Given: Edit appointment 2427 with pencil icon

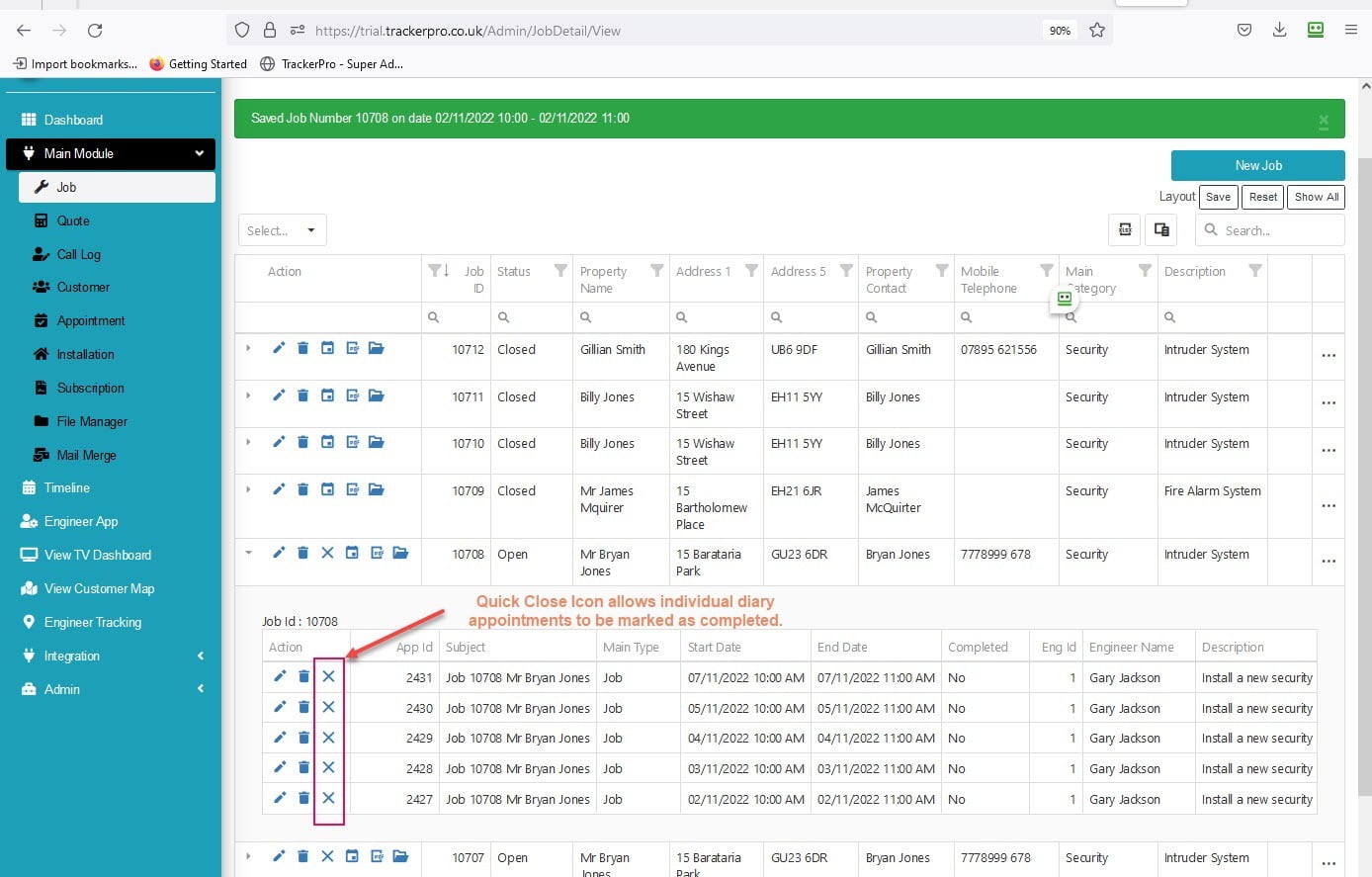Looking at the screenshot, I should pyautogui.click(x=280, y=798).
